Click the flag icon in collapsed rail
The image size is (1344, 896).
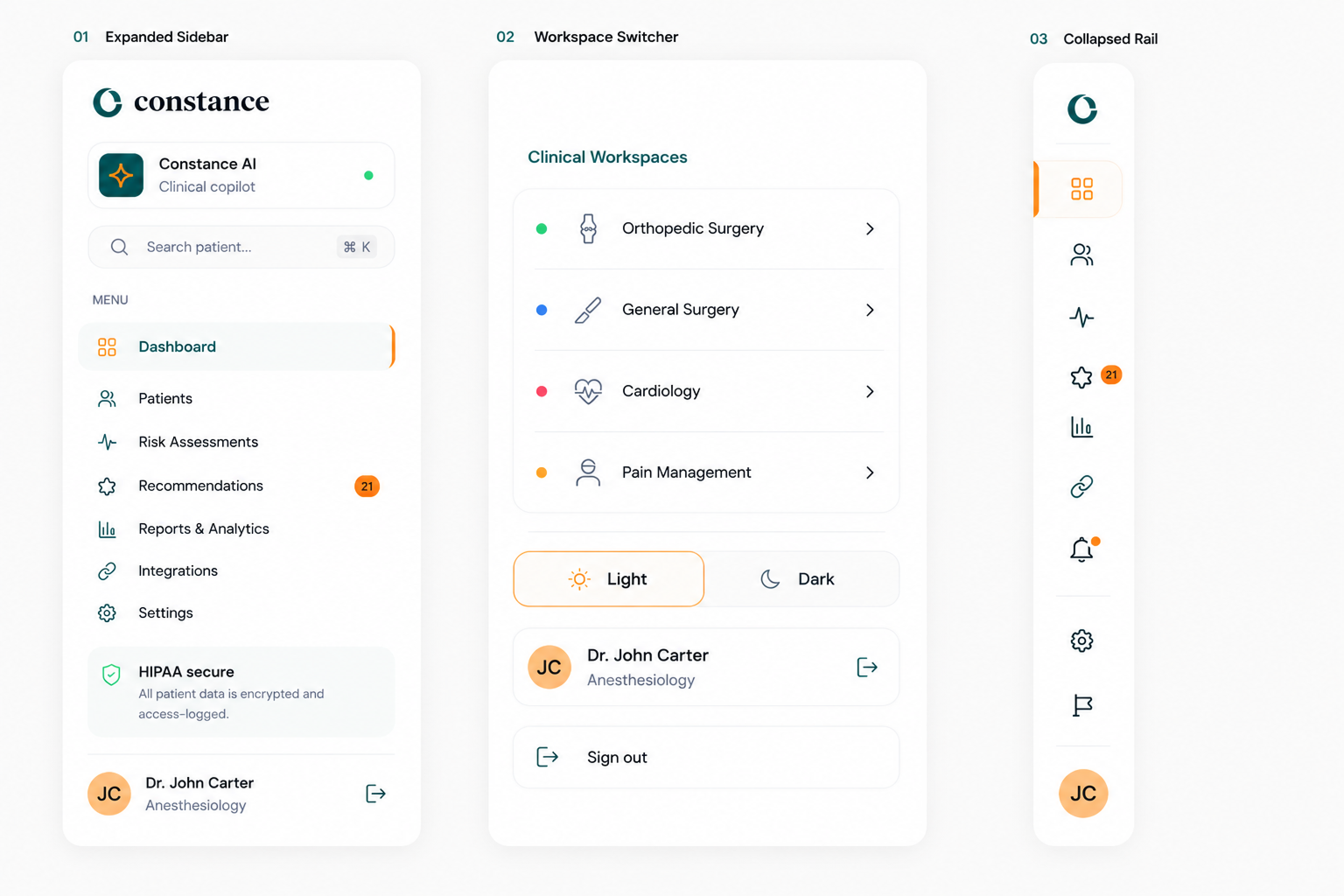(x=1082, y=705)
